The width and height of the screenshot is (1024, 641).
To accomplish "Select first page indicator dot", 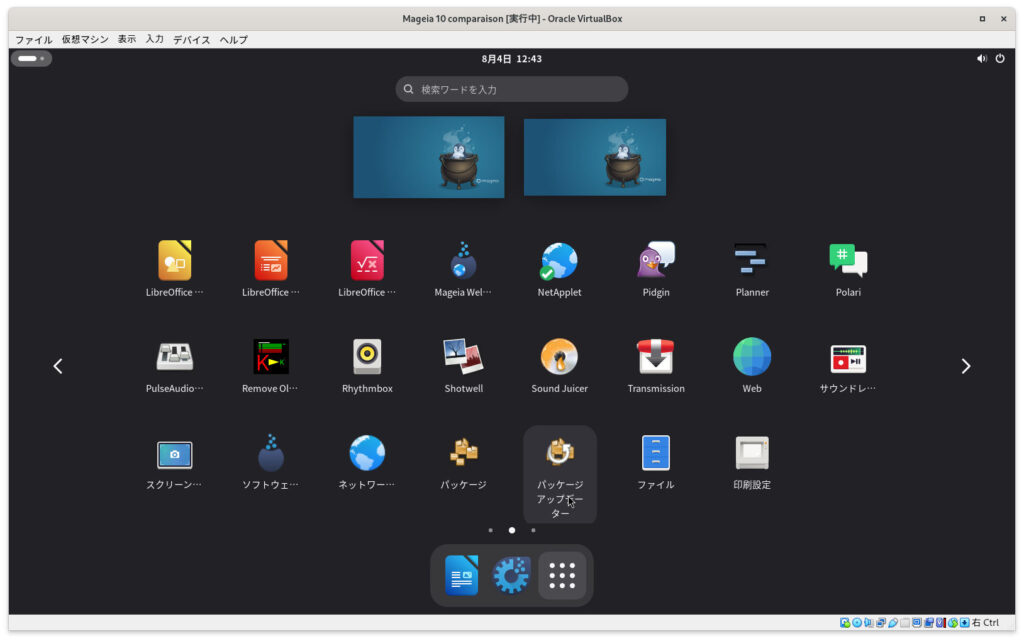I will pos(490,531).
